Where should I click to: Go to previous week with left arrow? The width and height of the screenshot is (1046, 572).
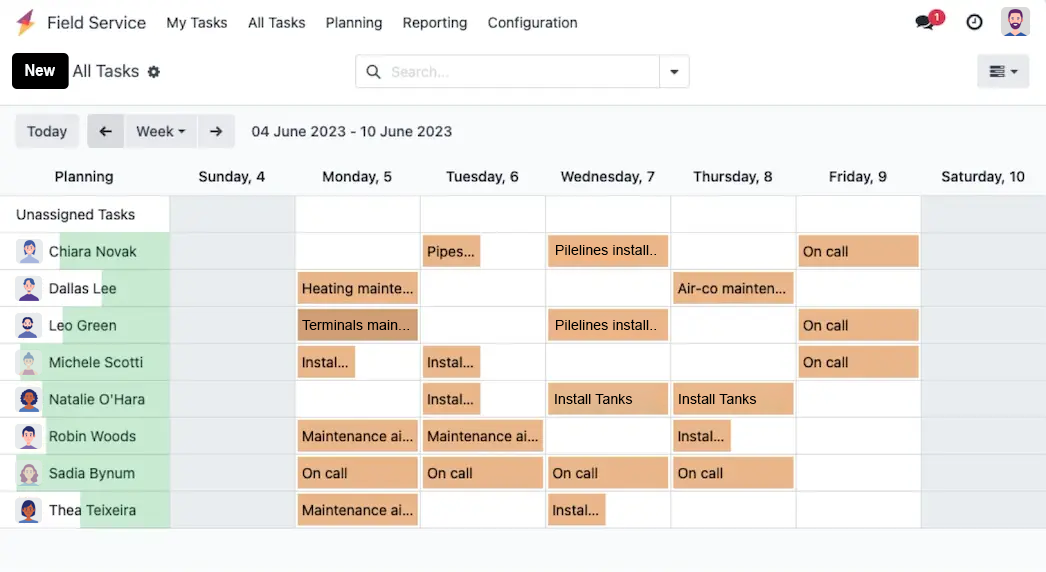105,131
